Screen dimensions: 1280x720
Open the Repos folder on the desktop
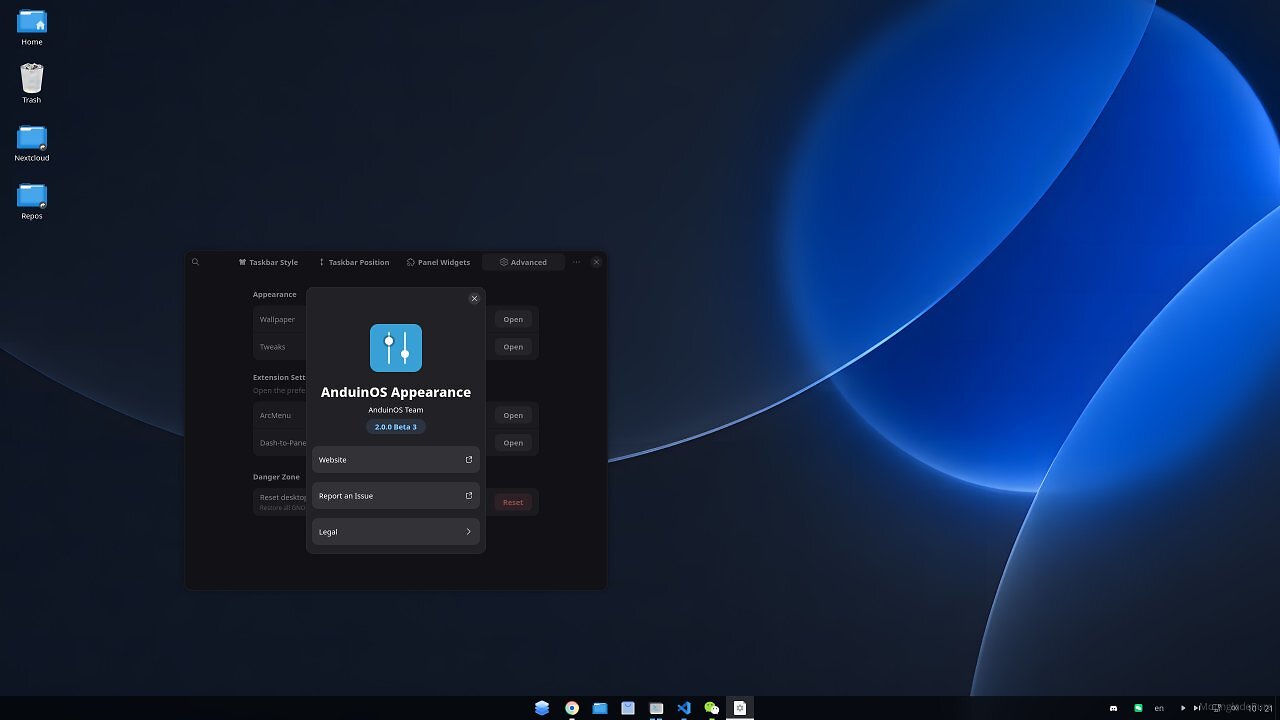click(x=32, y=201)
